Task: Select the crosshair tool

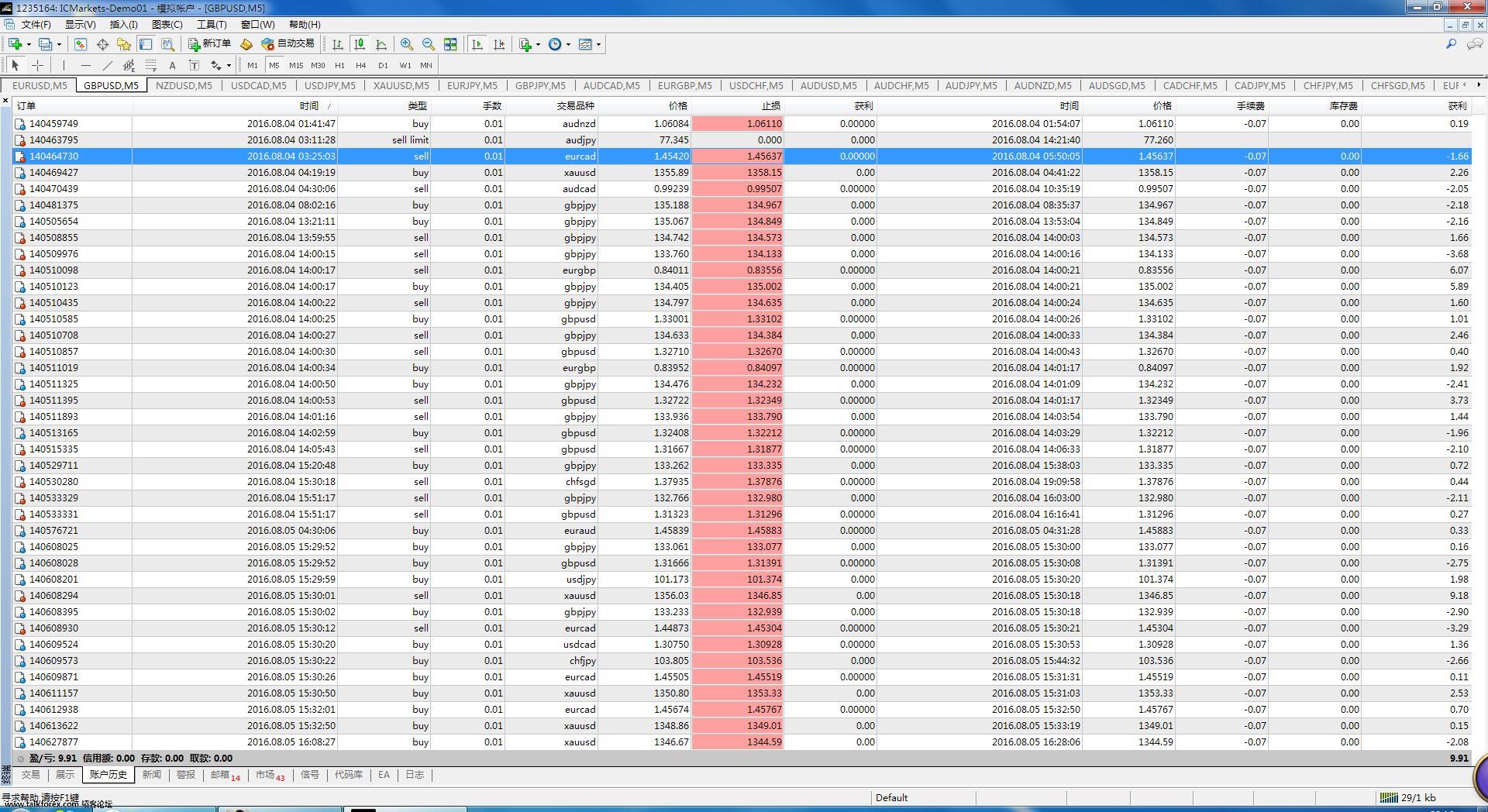Action: 37,66
